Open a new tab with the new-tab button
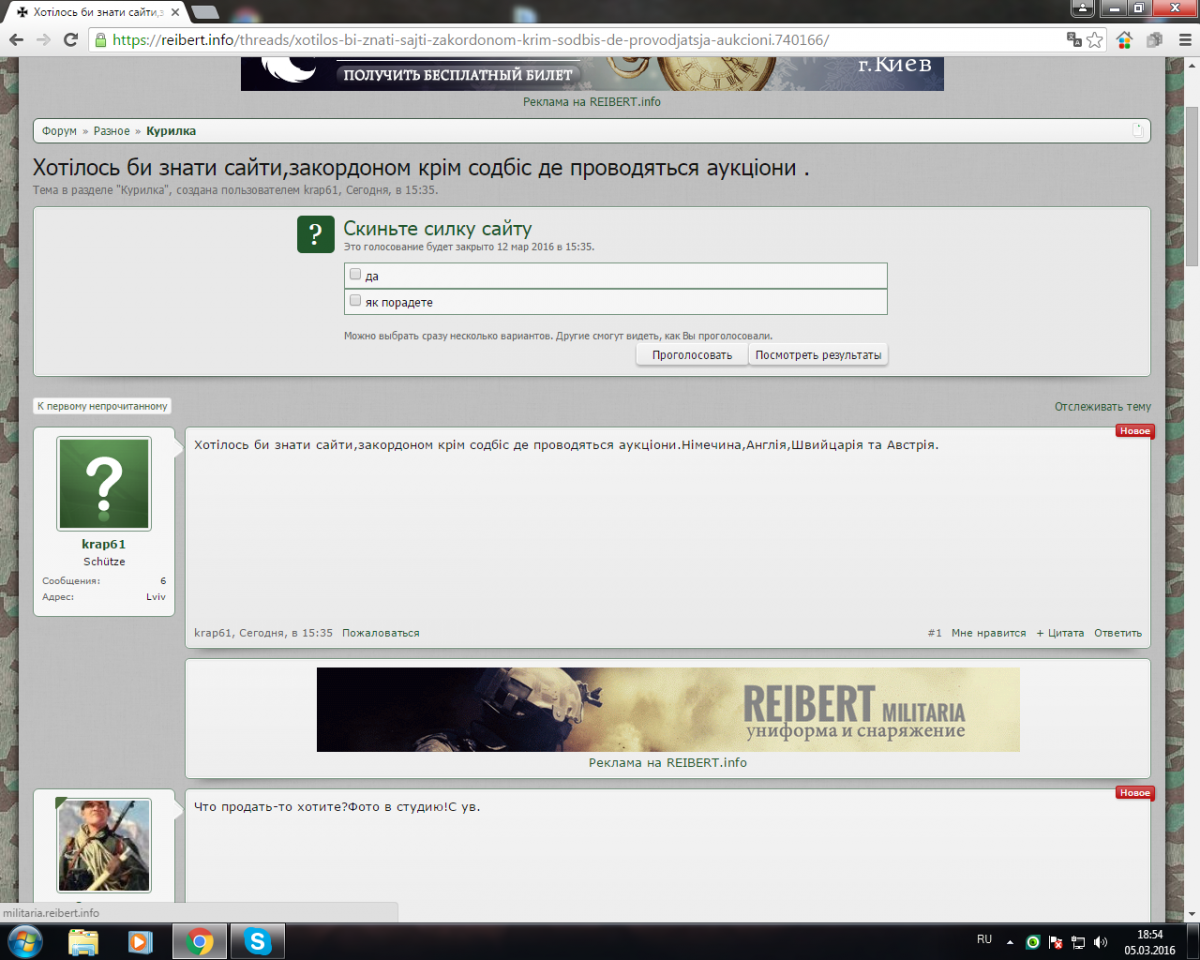1200x960 pixels. click(205, 12)
